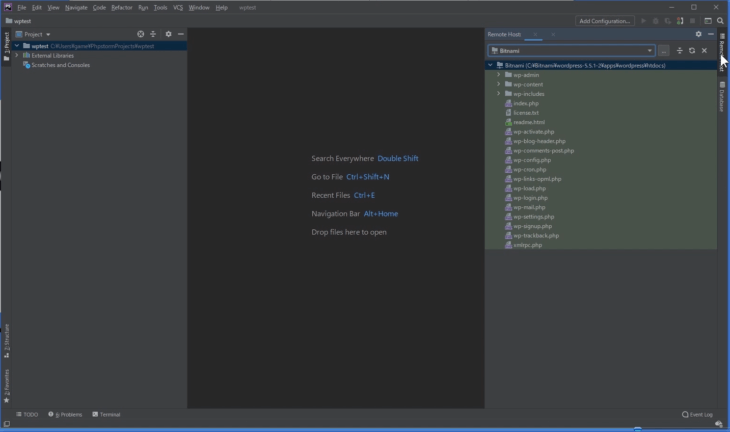730x432 pixels.
Task: Expand External Libraries node
Action: (17, 55)
